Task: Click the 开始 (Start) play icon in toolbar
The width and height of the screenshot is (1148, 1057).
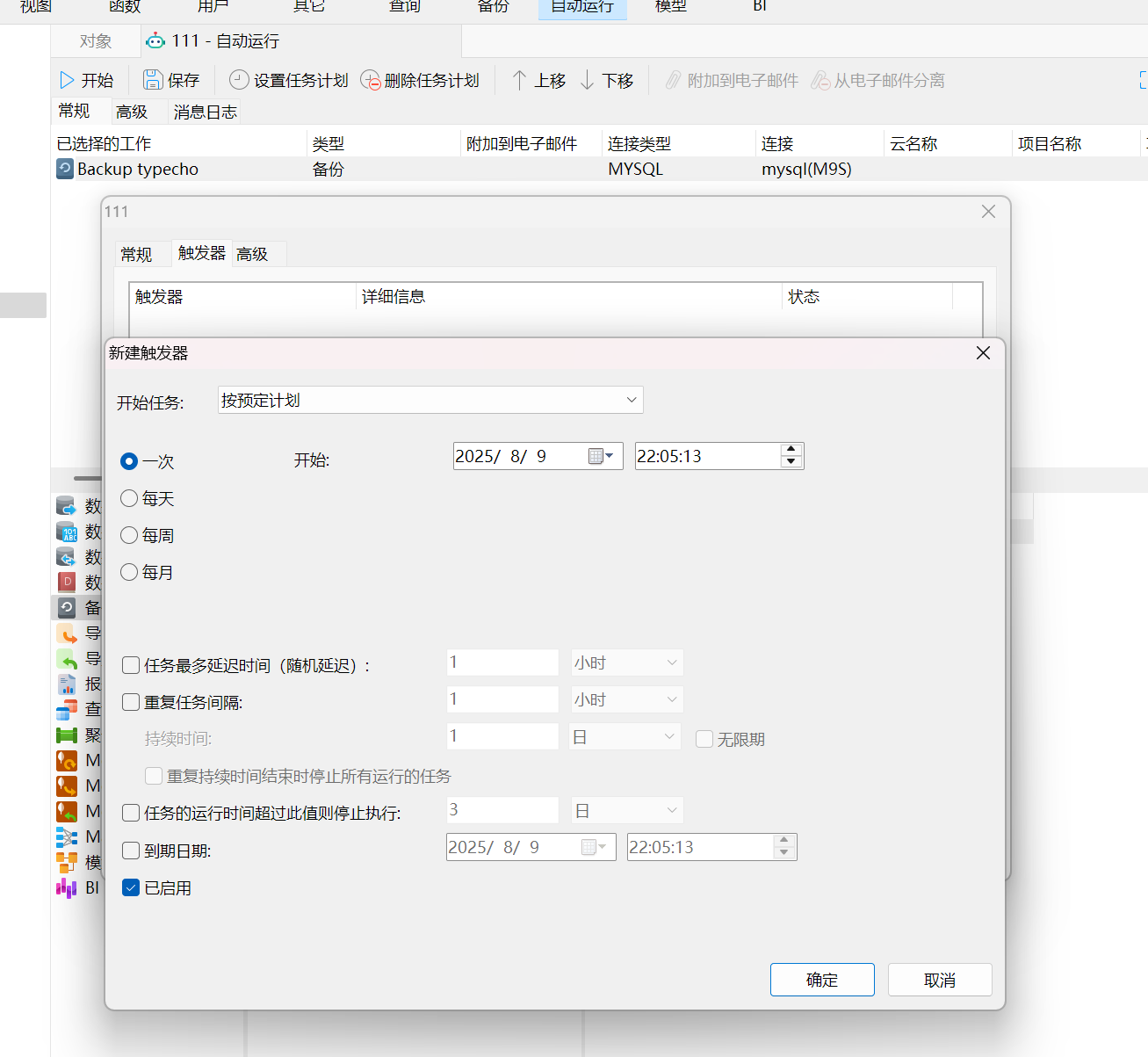Action: (x=67, y=80)
